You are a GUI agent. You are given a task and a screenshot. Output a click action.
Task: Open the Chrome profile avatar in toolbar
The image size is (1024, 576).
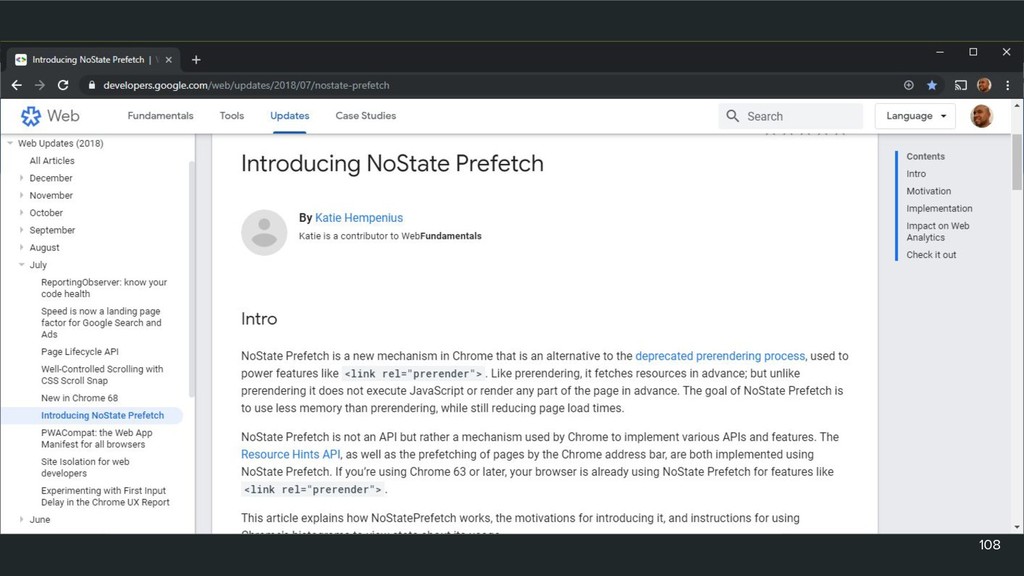(984, 86)
